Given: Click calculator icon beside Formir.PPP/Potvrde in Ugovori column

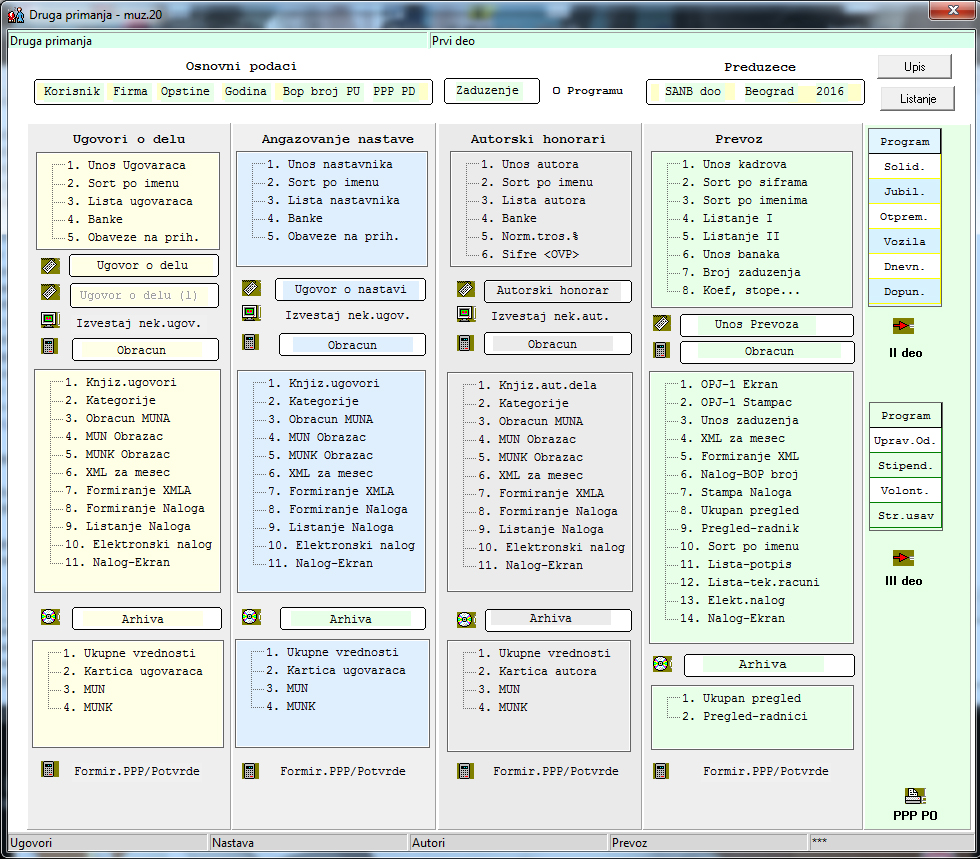Looking at the screenshot, I should click(x=50, y=769).
